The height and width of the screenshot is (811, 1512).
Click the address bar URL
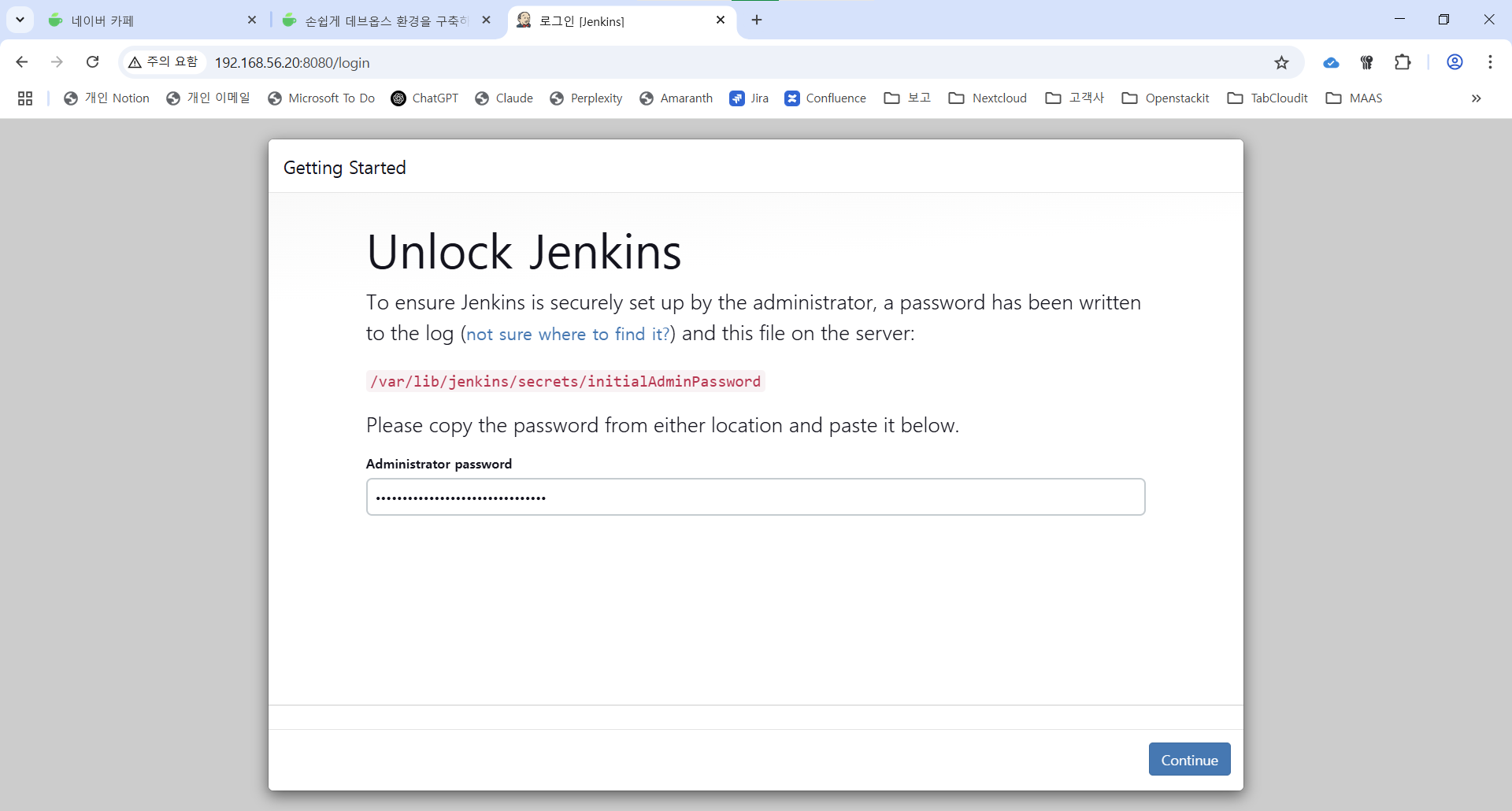tap(292, 63)
